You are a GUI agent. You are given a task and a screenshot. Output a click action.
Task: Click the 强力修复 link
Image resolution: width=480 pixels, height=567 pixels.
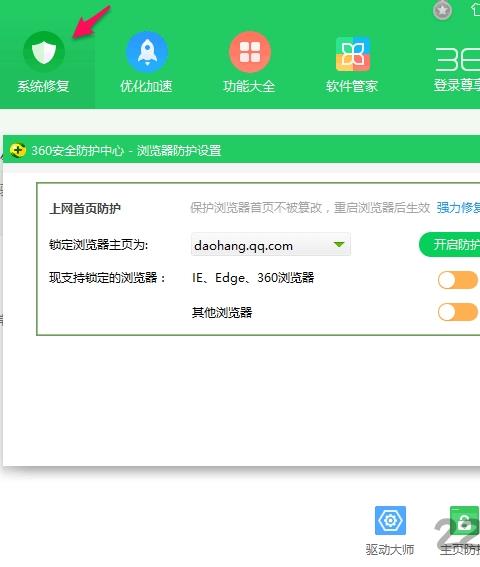pyautogui.click(x=458, y=208)
